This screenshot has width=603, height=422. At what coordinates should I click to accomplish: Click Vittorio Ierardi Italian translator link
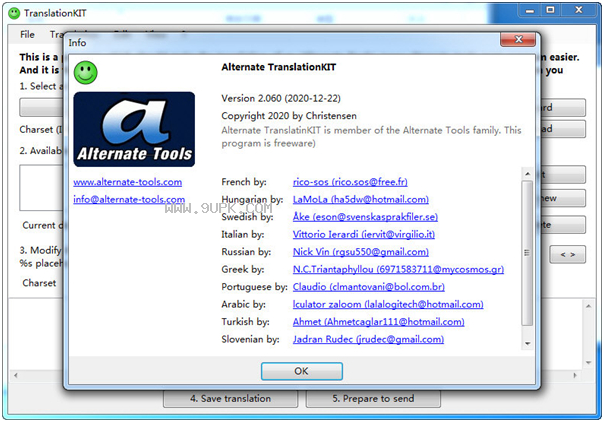coord(364,234)
